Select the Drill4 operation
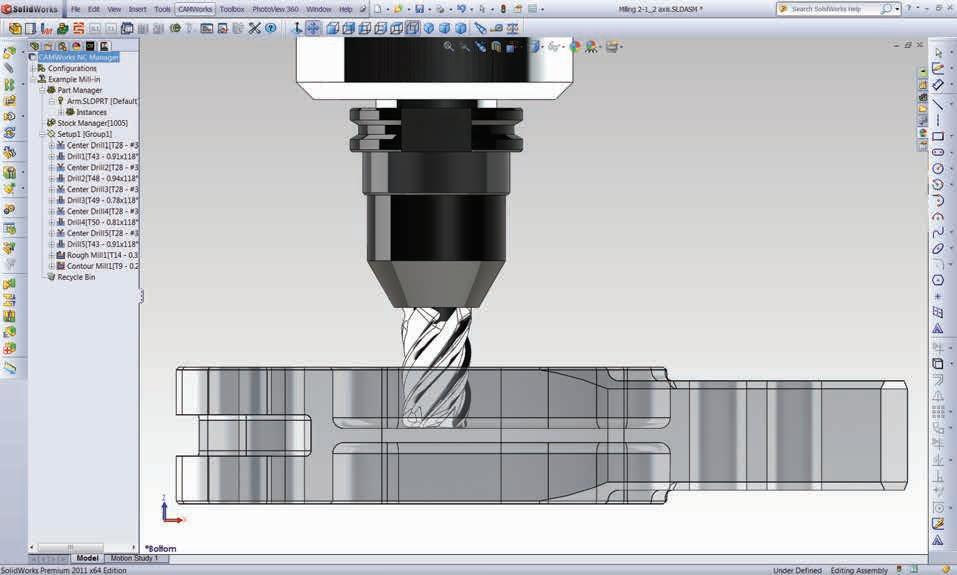This screenshot has height=575, width=957. tap(102, 222)
